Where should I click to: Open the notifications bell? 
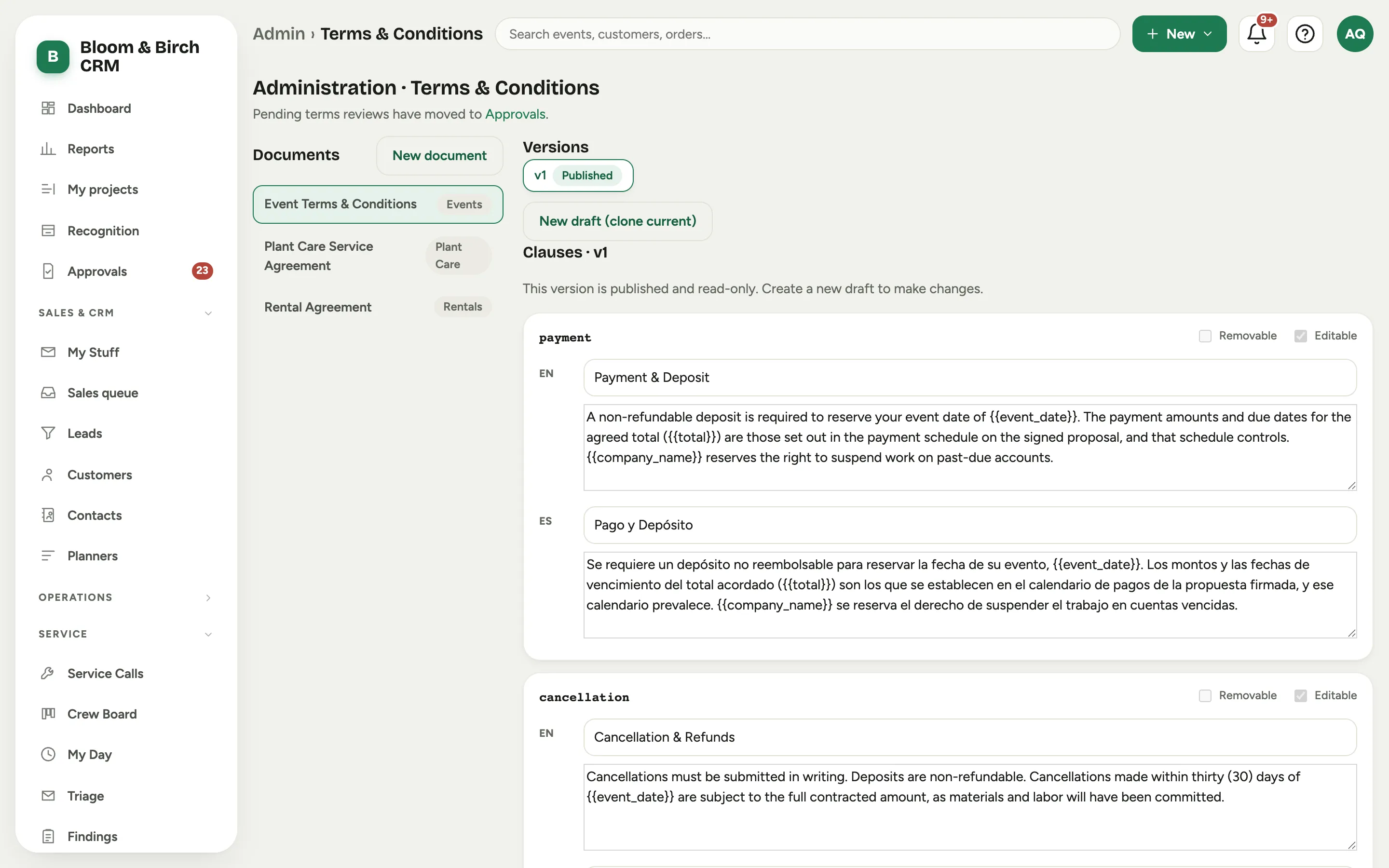click(1256, 34)
